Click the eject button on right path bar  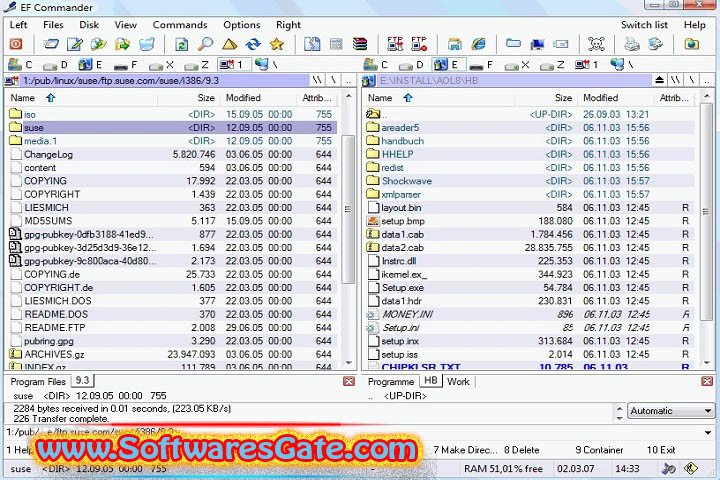(x=659, y=80)
